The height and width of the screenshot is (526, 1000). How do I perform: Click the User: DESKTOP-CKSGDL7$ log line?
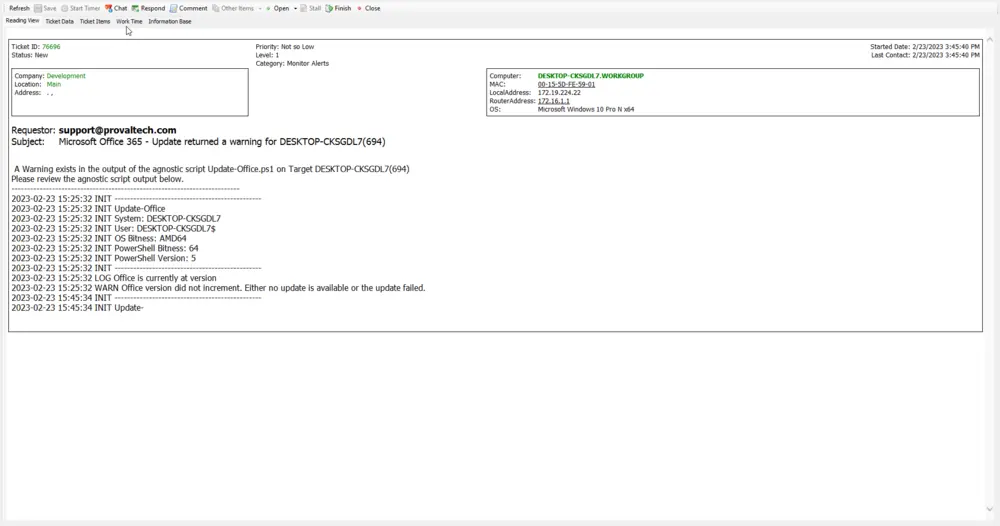click(x=113, y=228)
